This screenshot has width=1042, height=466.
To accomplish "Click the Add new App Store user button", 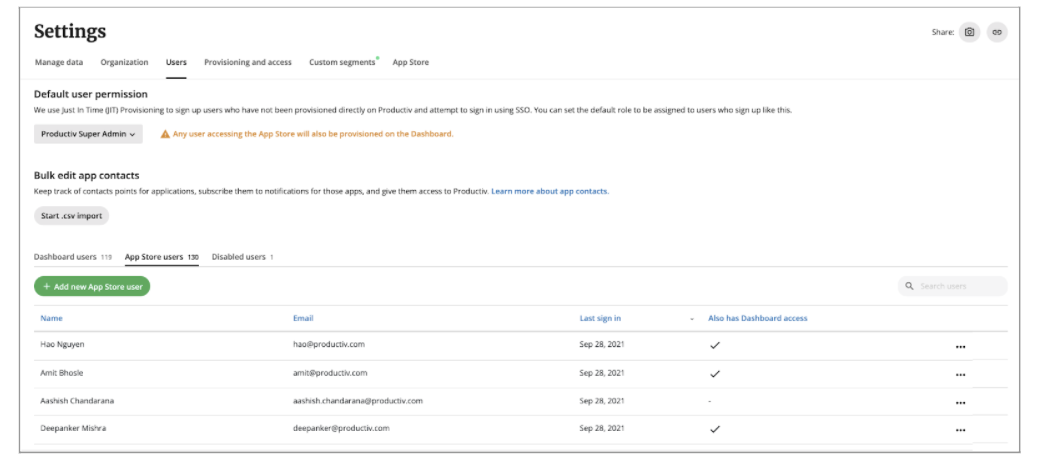I will 92,287.
